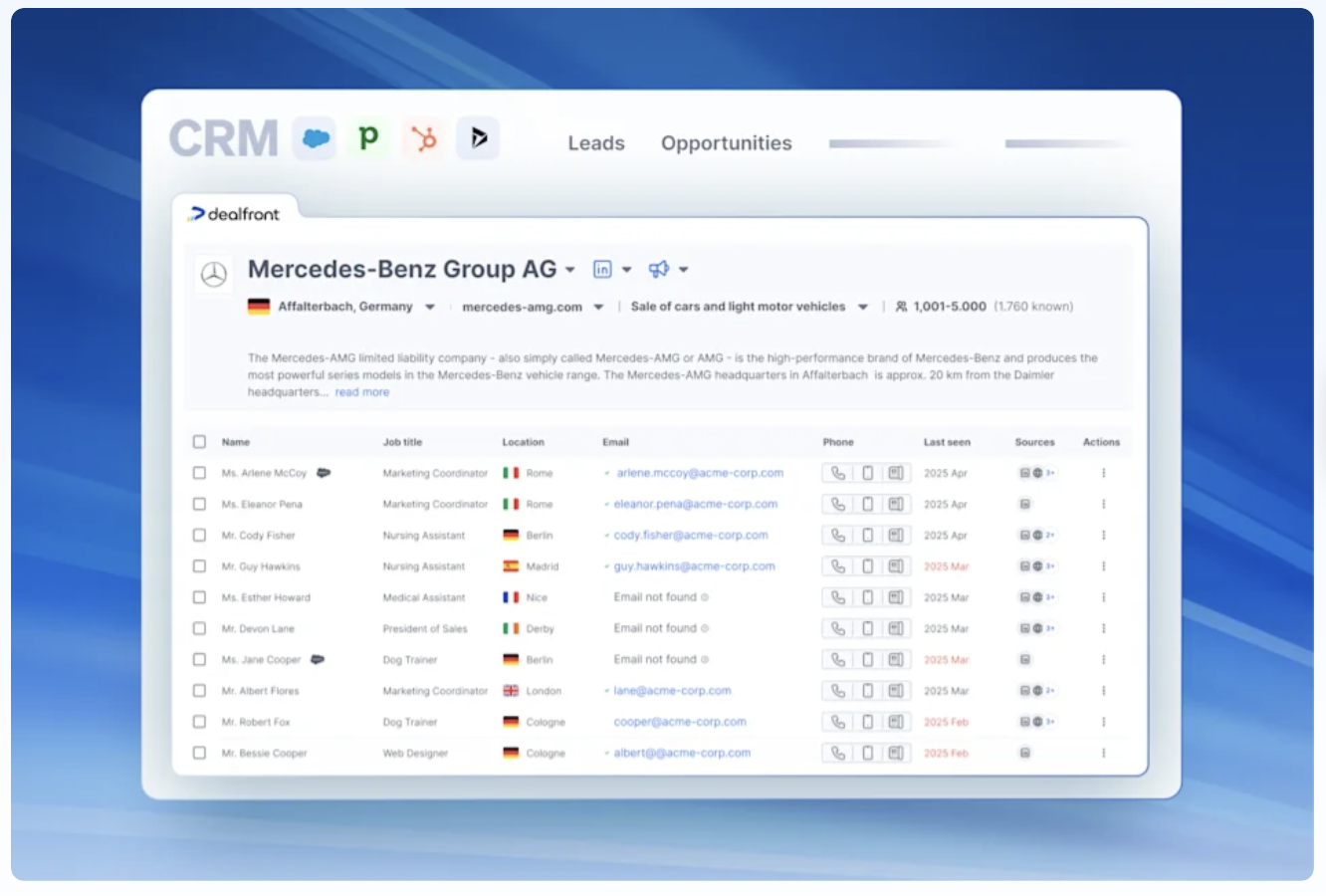Open actions menu for Arlene McCoy
Screen dimensions: 1326x896
[1103, 474]
